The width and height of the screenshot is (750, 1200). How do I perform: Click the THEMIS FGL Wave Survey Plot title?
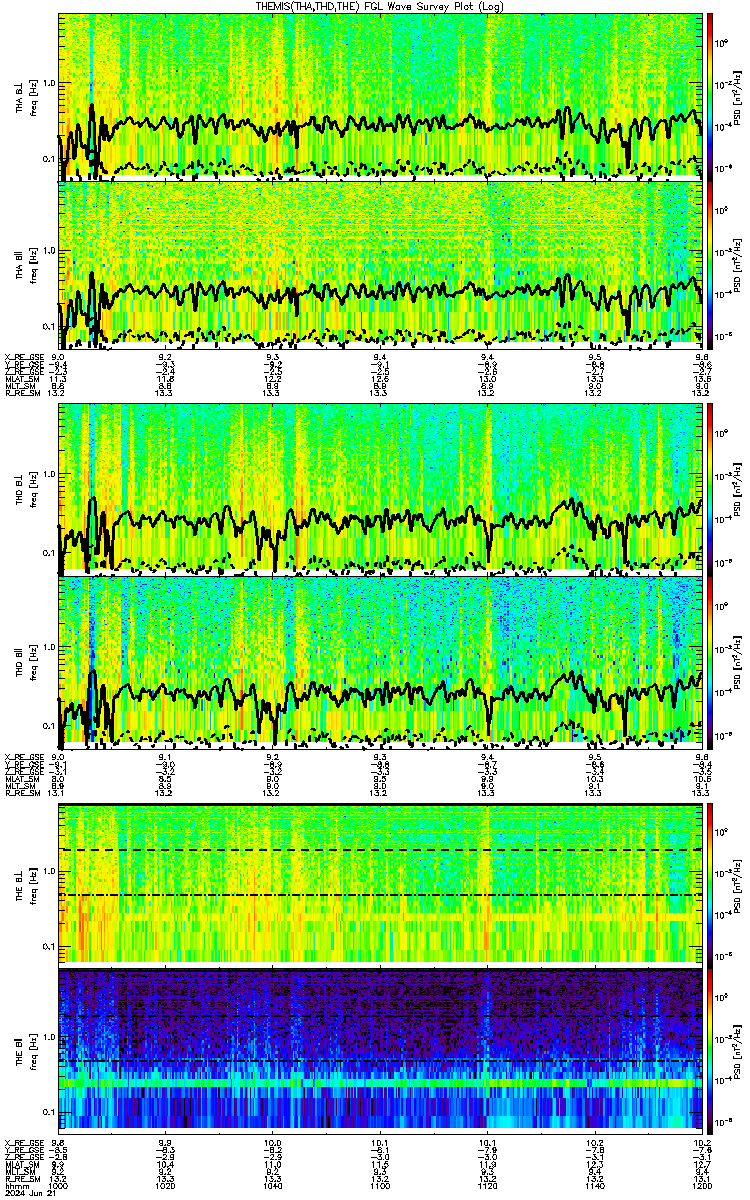[380, 5]
